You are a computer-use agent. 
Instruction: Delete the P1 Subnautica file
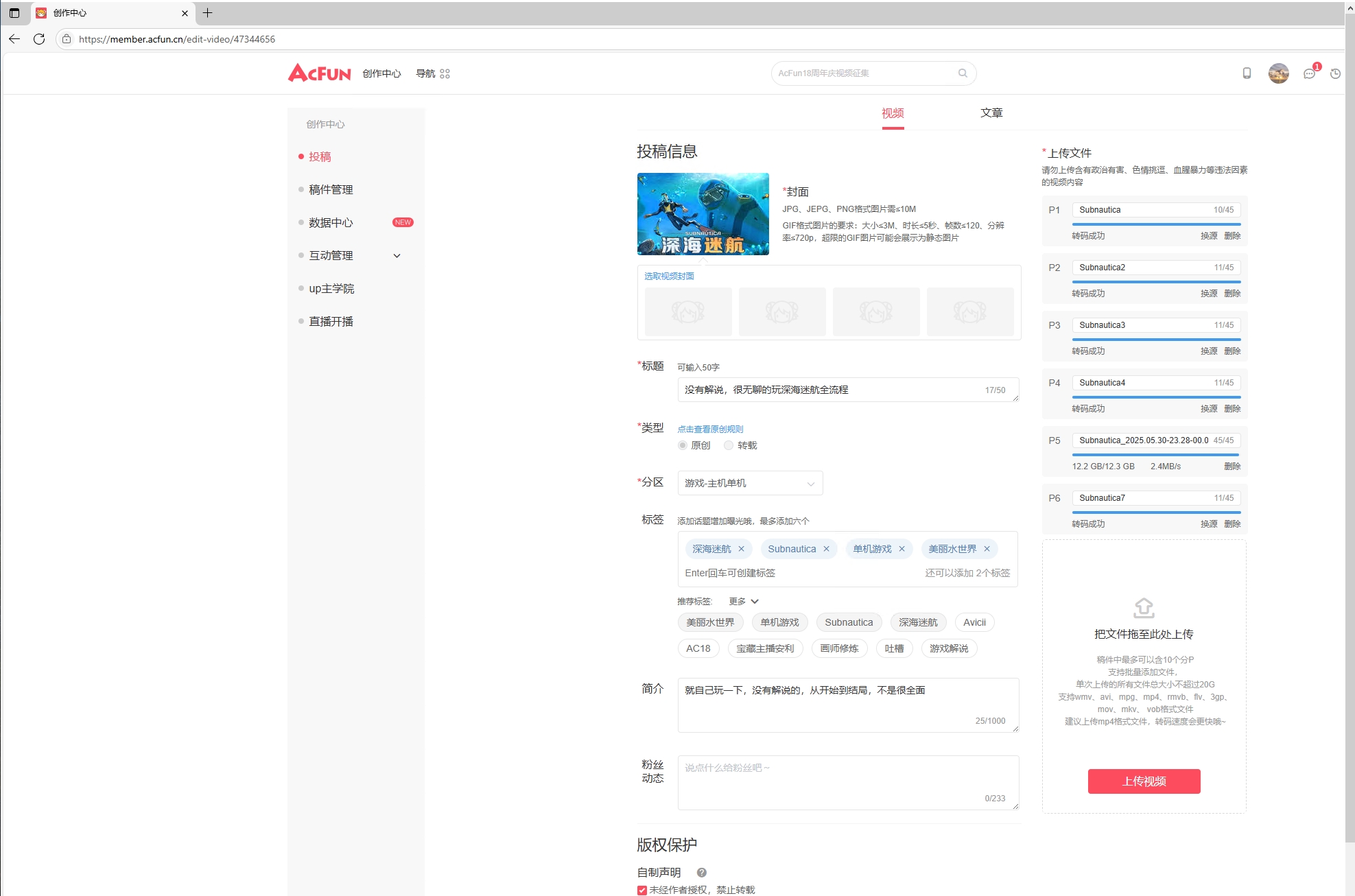1232,235
